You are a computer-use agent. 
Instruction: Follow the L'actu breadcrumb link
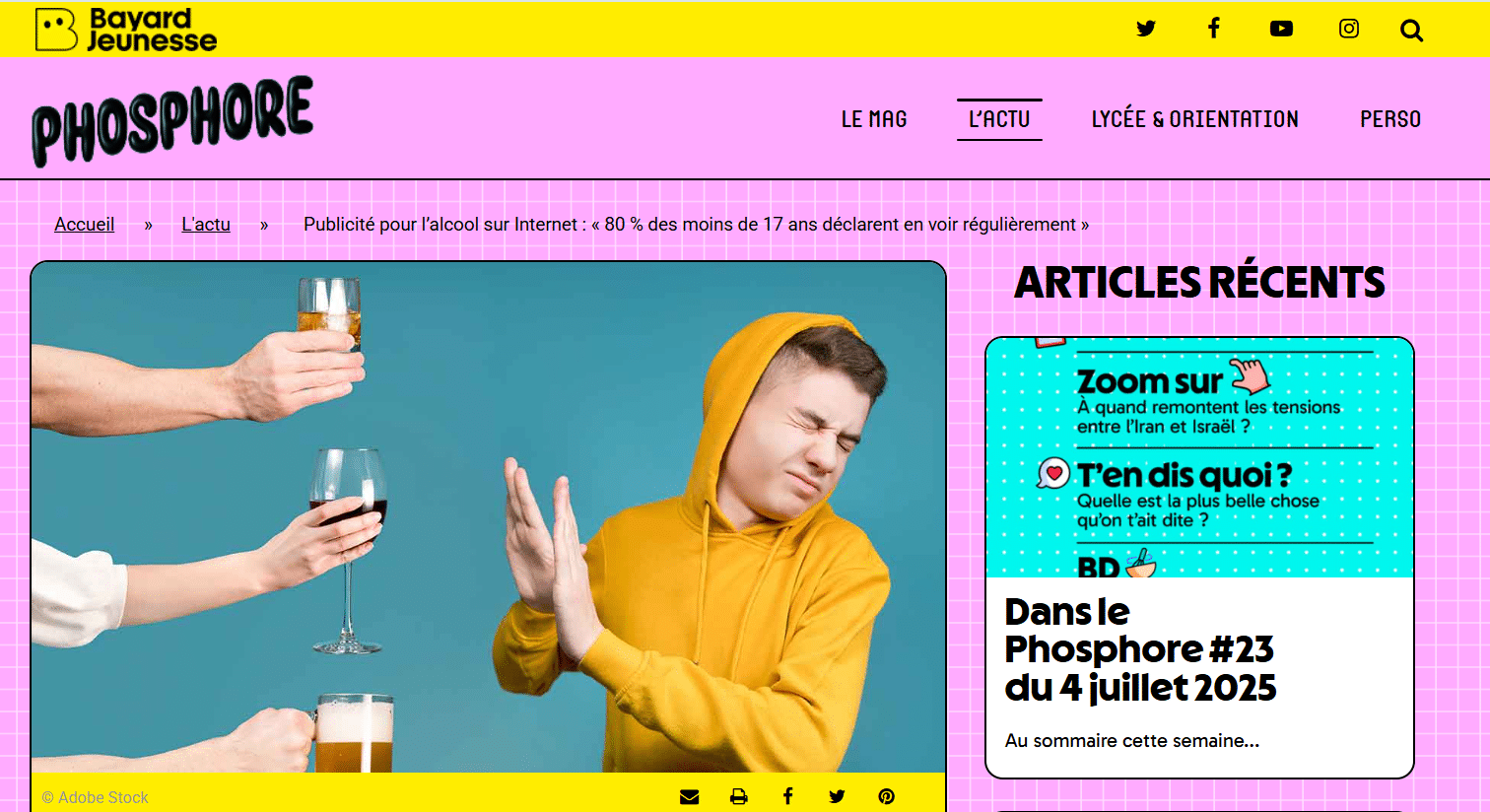click(x=206, y=225)
